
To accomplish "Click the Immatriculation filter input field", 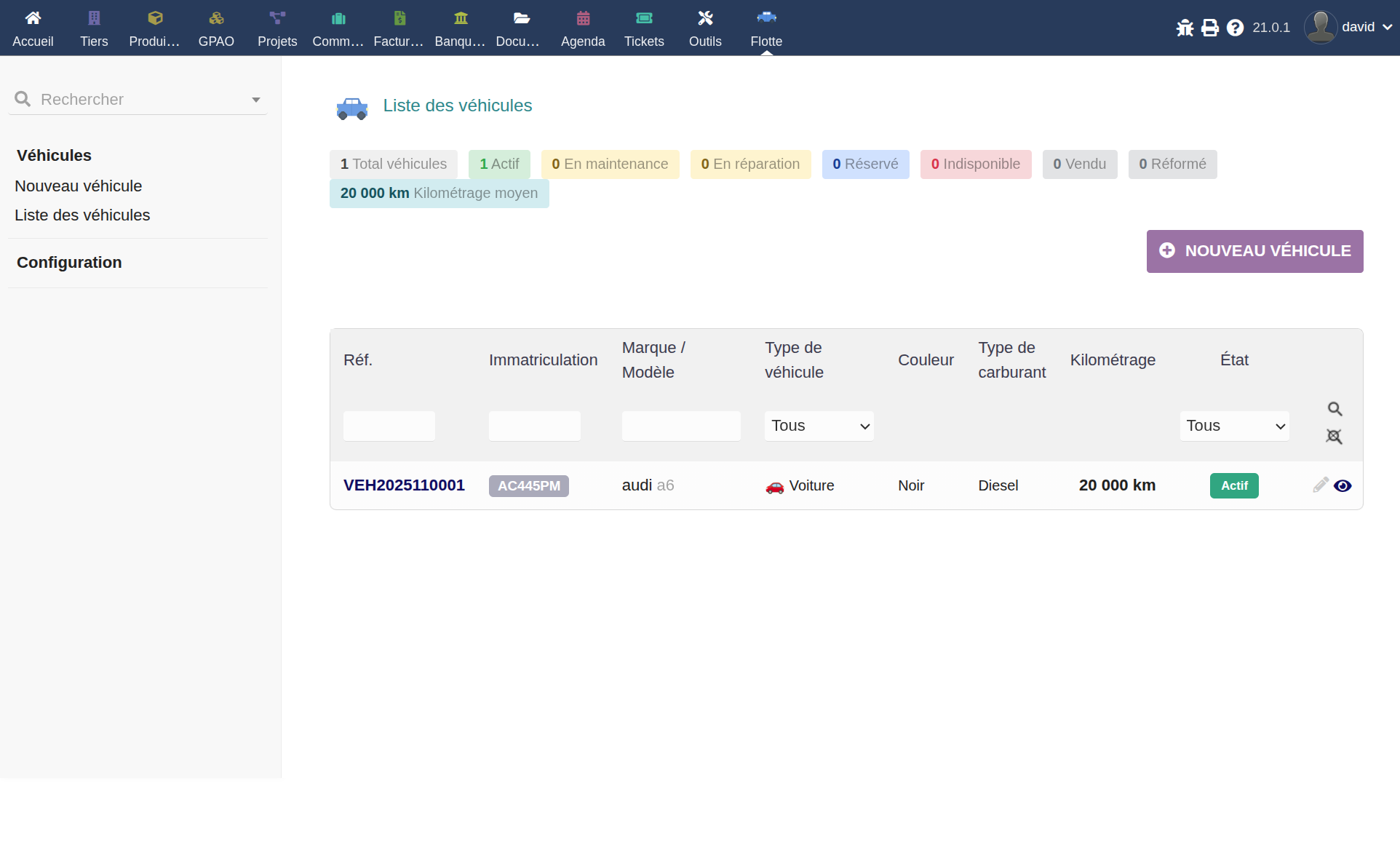I will tap(534, 426).
